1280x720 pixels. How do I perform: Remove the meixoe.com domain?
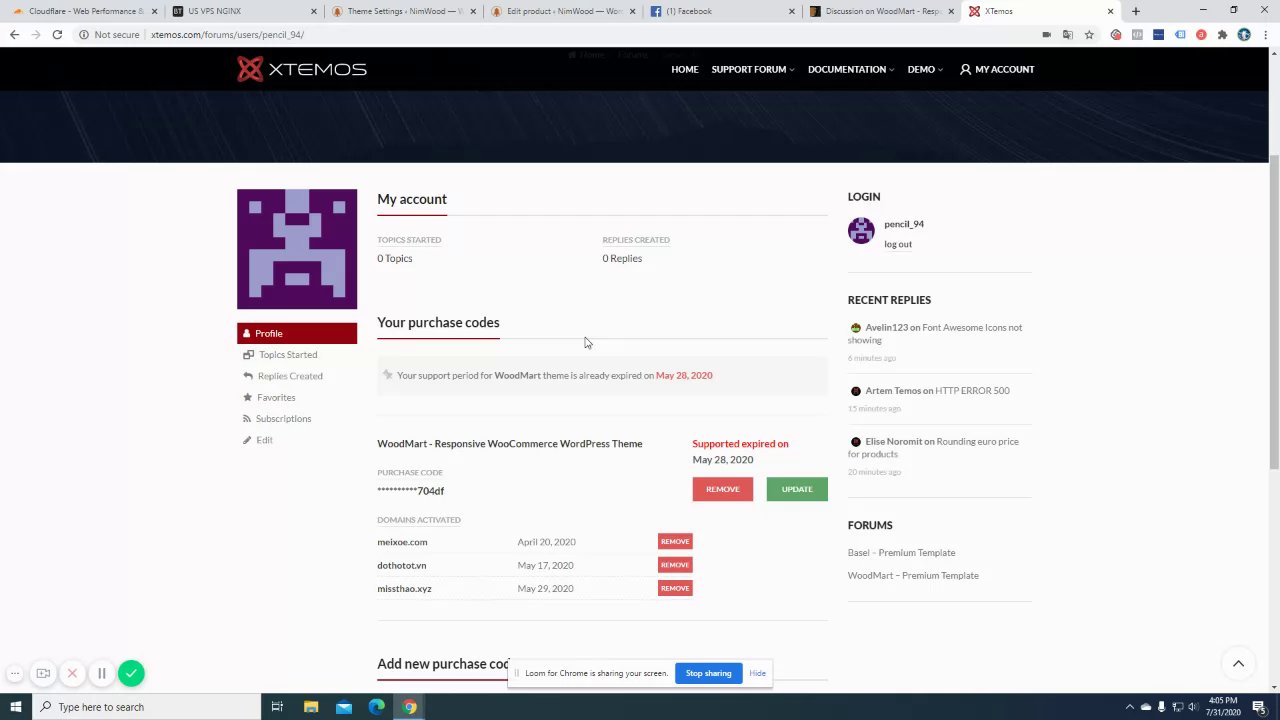pyautogui.click(x=675, y=542)
